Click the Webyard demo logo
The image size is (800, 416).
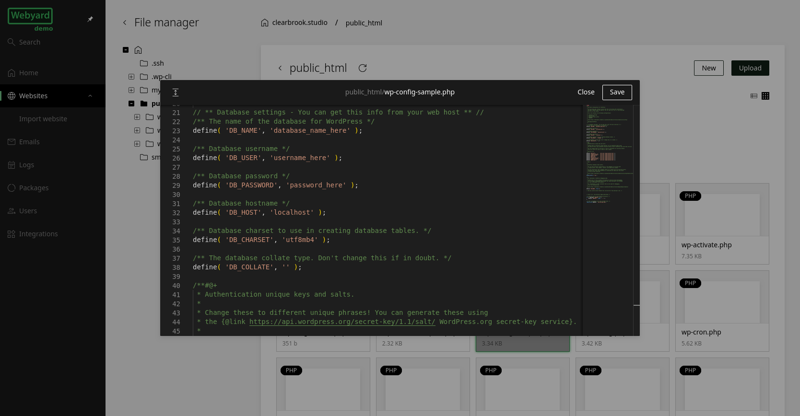tap(31, 19)
